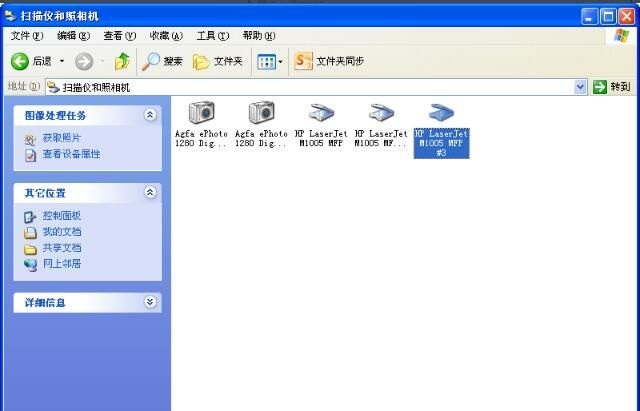The height and width of the screenshot is (411, 640).
Task: Click the 共享文档 folder icon
Action: pos(30,249)
